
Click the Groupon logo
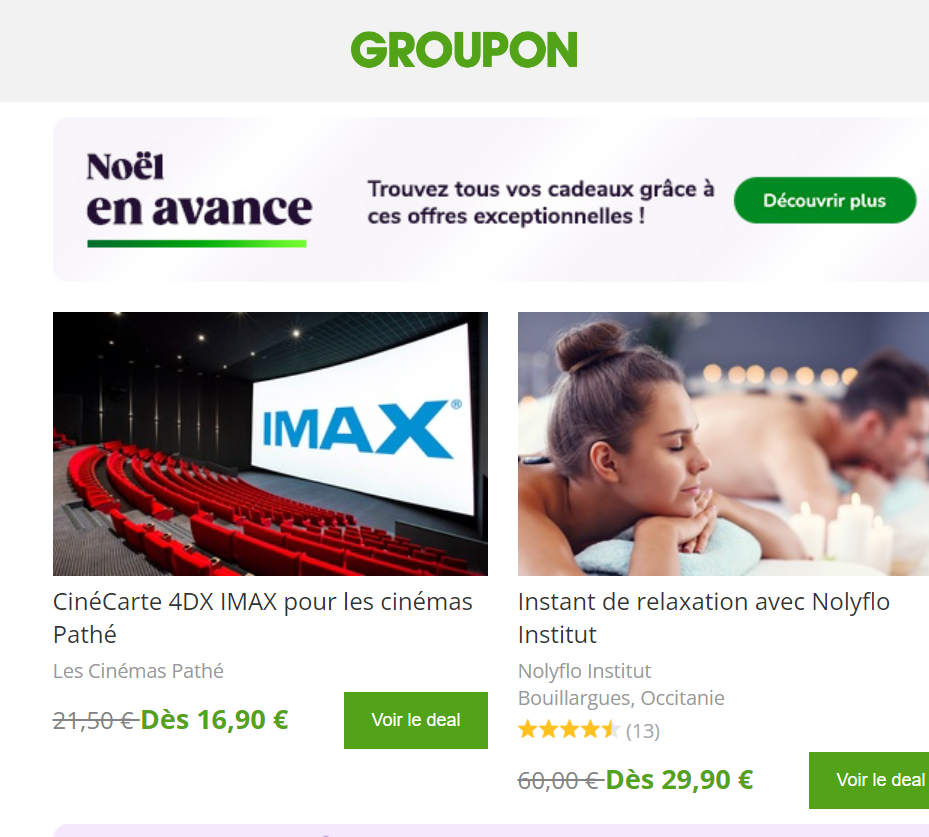464,50
